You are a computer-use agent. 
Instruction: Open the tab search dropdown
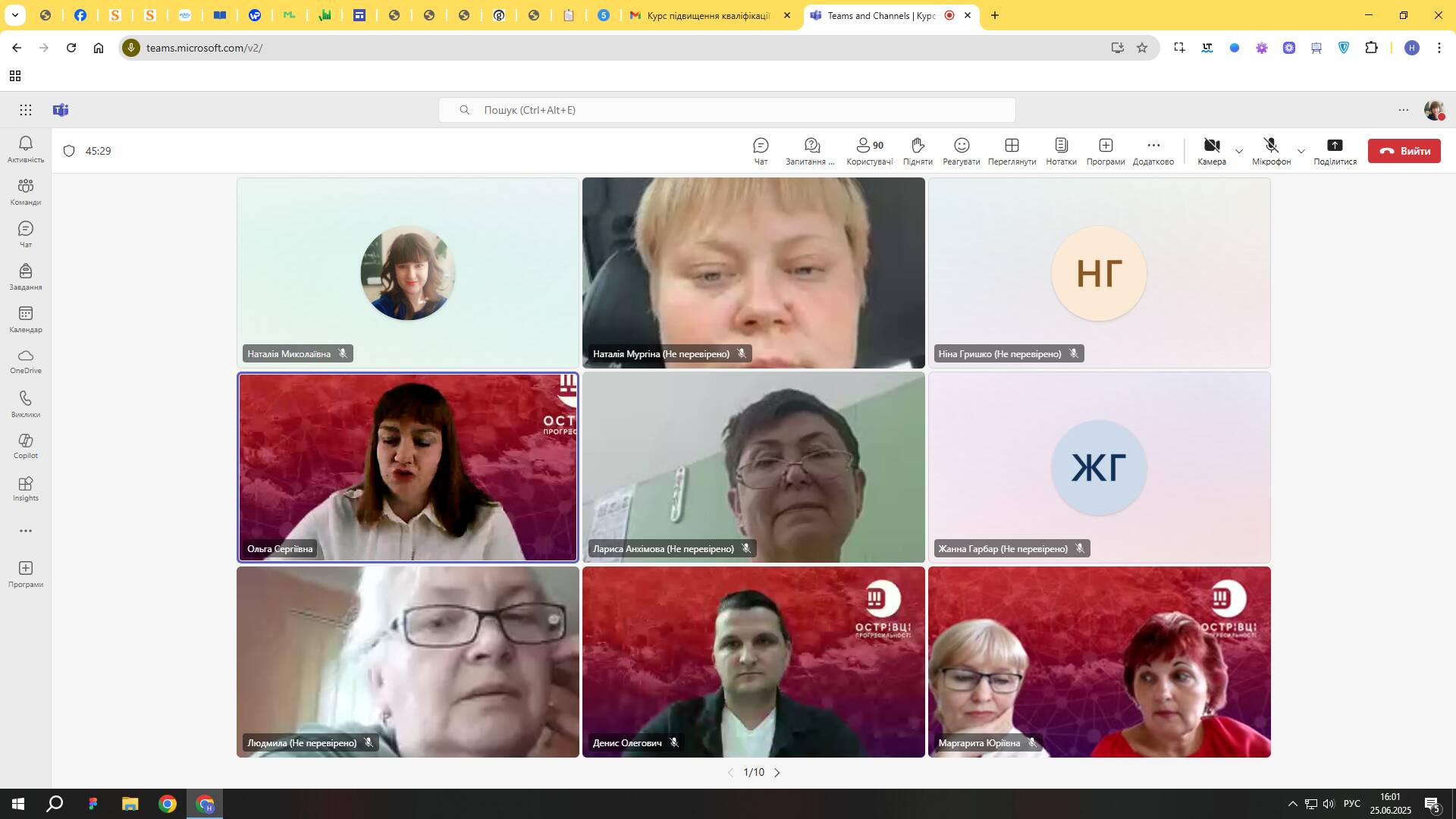14,15
